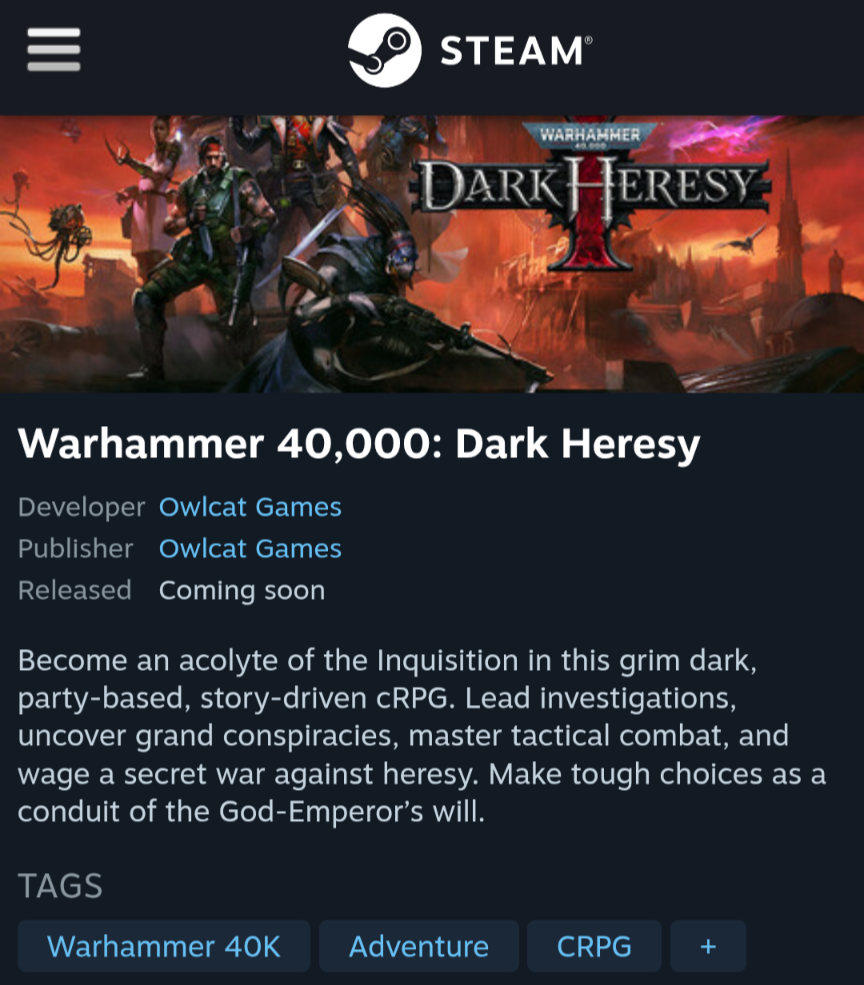Click the Publisher field label

coord(75,548)
